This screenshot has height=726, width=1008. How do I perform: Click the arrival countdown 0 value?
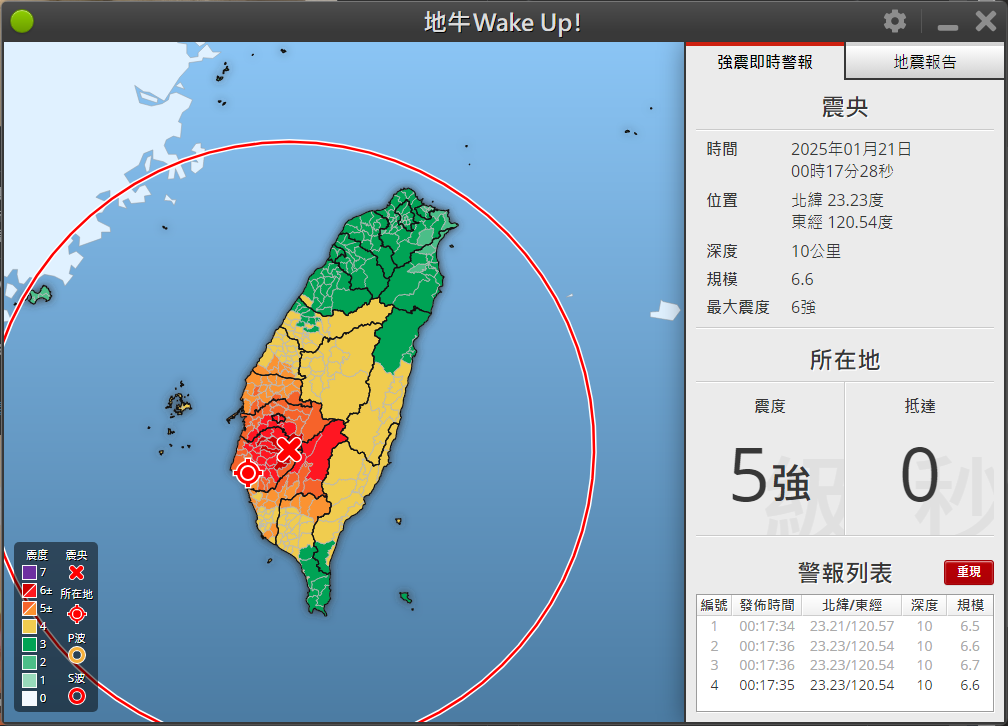919,476
